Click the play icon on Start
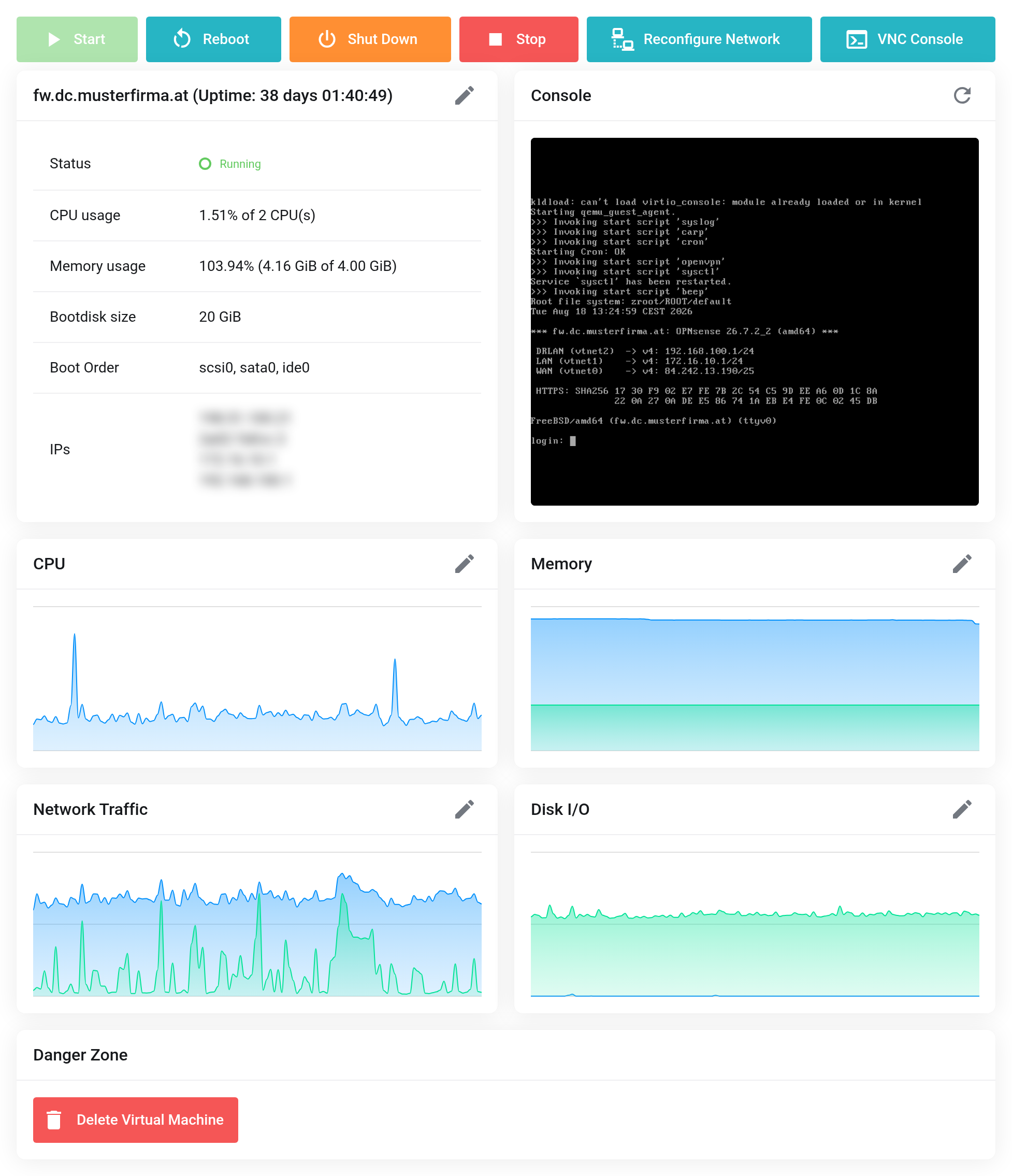The width and height of the screenshot is (1012, 1176). pyautogui.click(x=54, y=39)
